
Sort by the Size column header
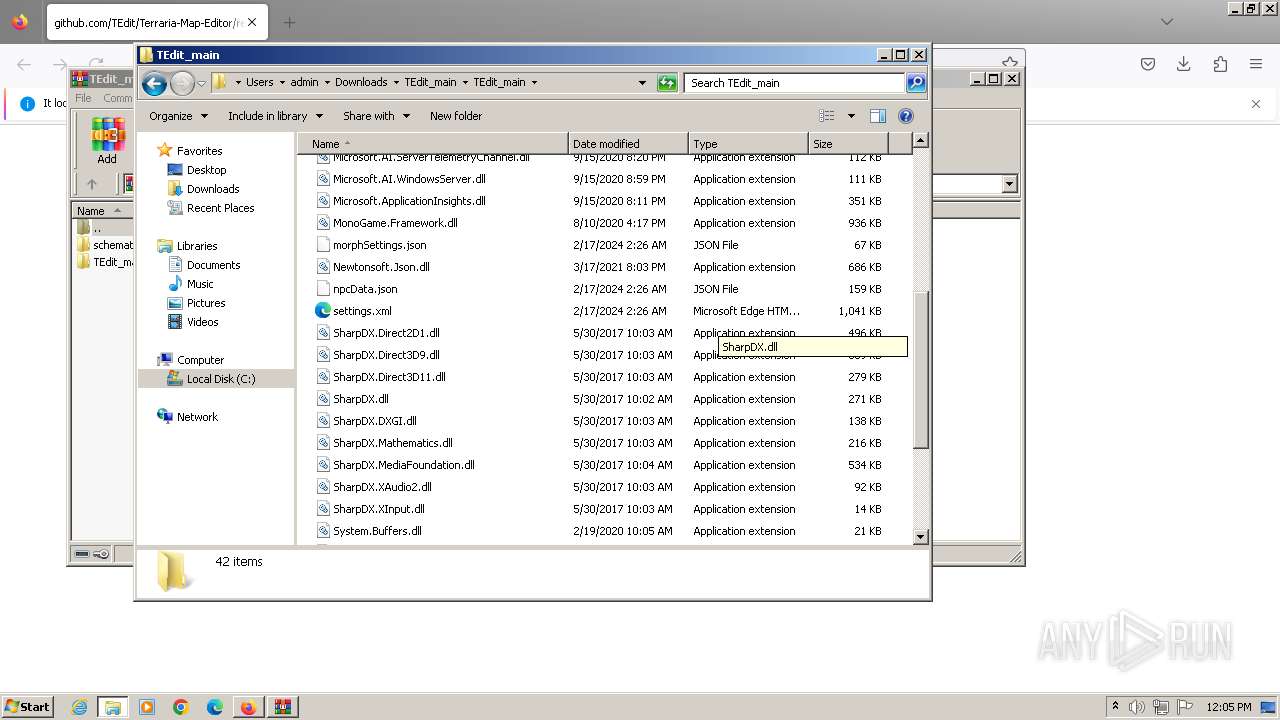coord(848,144)
